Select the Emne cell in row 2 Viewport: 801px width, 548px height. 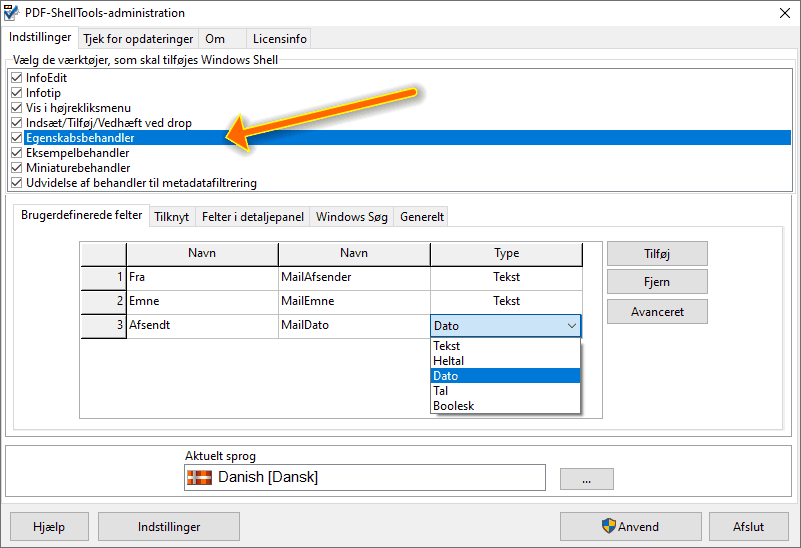pos(202,301)
